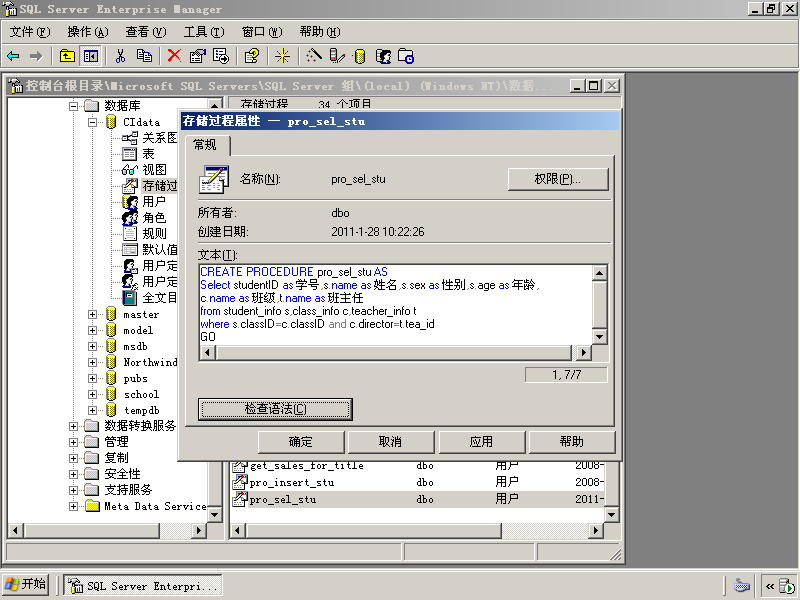Click the Copy toolbar icon
The height and width of the screenshot is (600, 800).
point(144,56)
